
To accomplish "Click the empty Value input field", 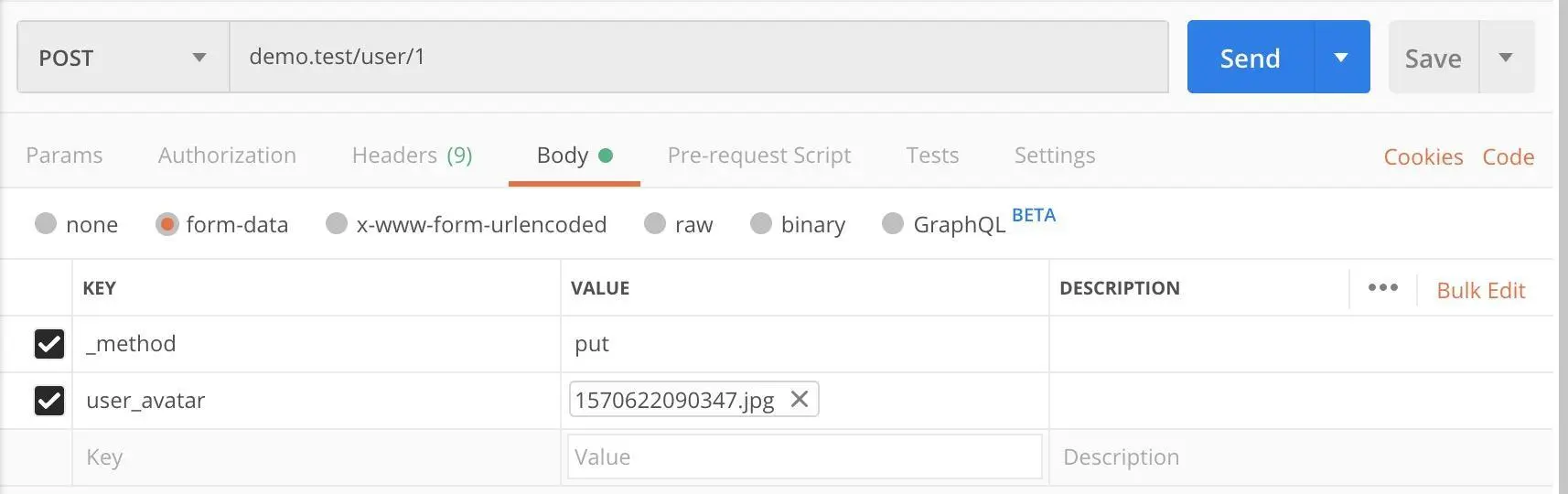I will [x=804, y=456].
